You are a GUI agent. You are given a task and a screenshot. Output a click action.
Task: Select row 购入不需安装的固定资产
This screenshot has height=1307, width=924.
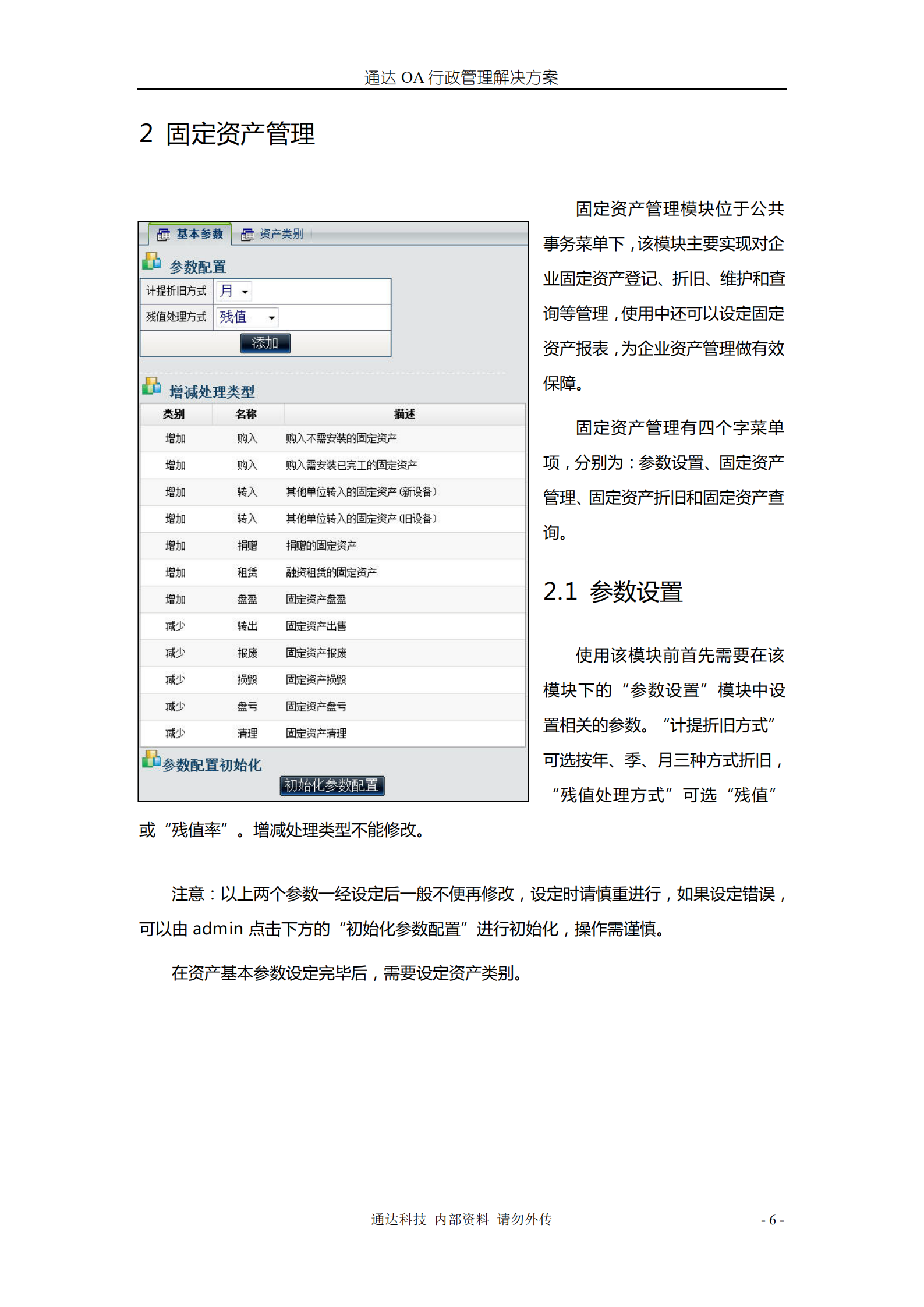(x=332, y=438)
